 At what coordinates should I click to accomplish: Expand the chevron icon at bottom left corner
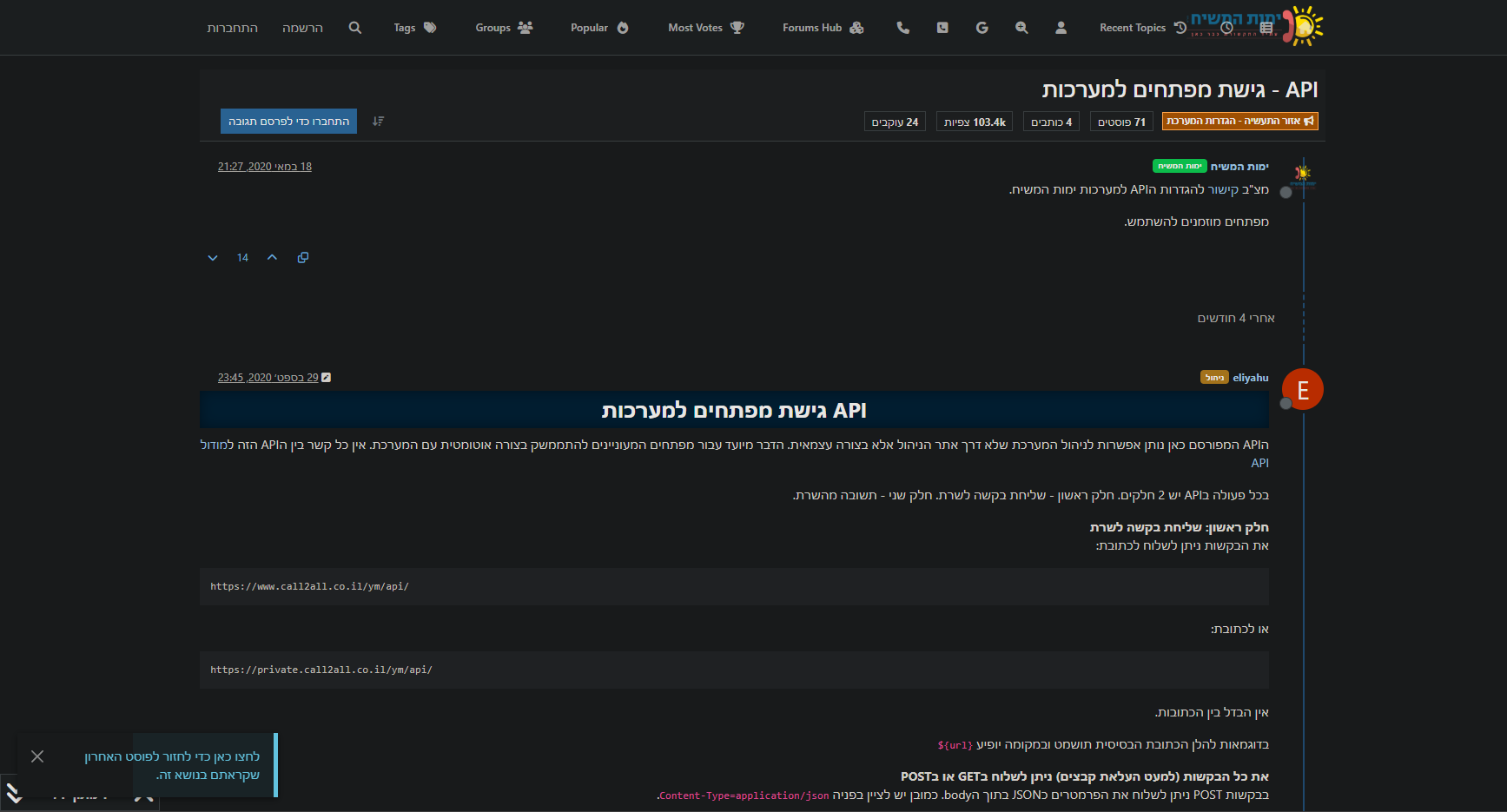coord(15,792)
